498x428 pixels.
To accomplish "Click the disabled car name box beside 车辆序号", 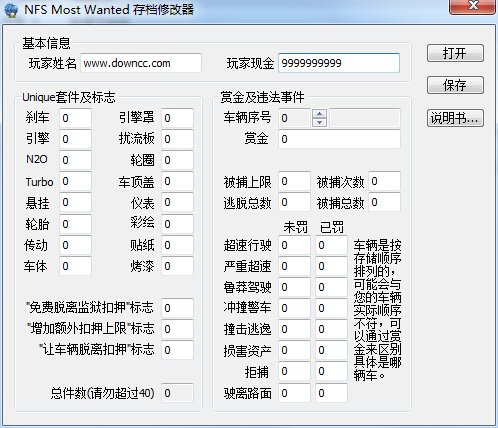I will pyautogui.click(x=365, y=118).
